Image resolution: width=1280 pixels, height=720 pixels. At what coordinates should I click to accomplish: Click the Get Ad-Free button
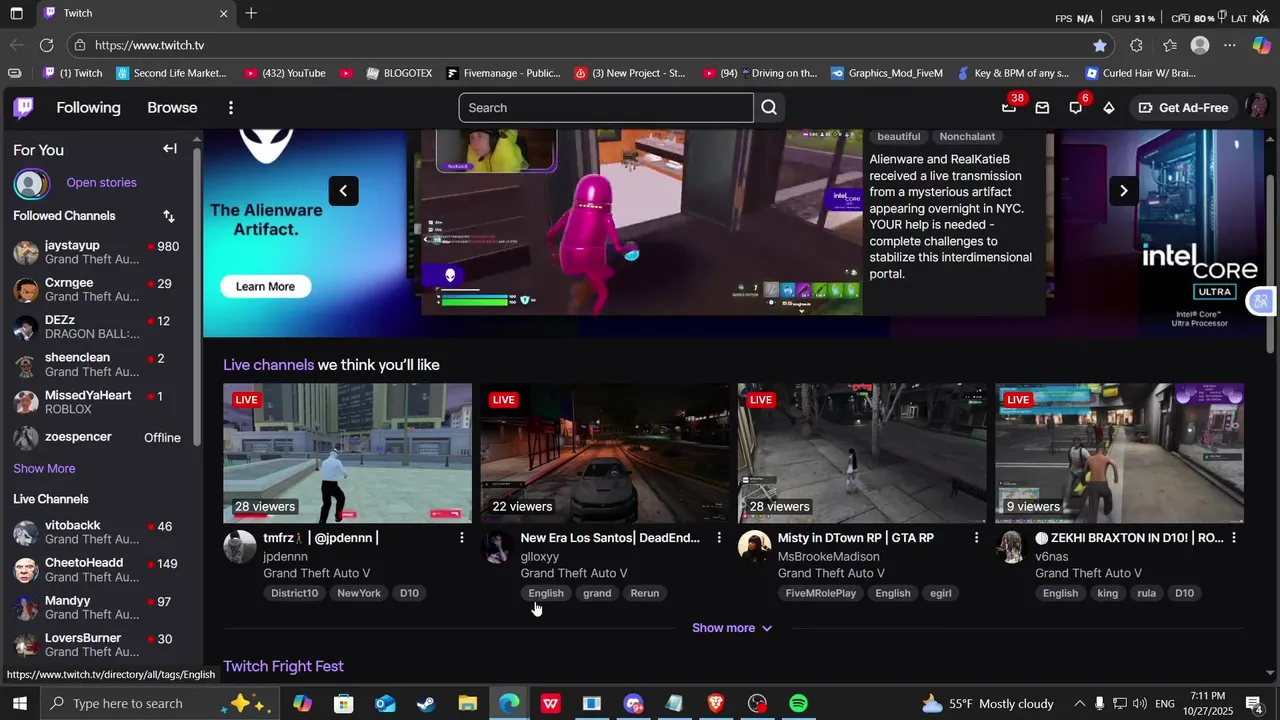coord(1183,107)
